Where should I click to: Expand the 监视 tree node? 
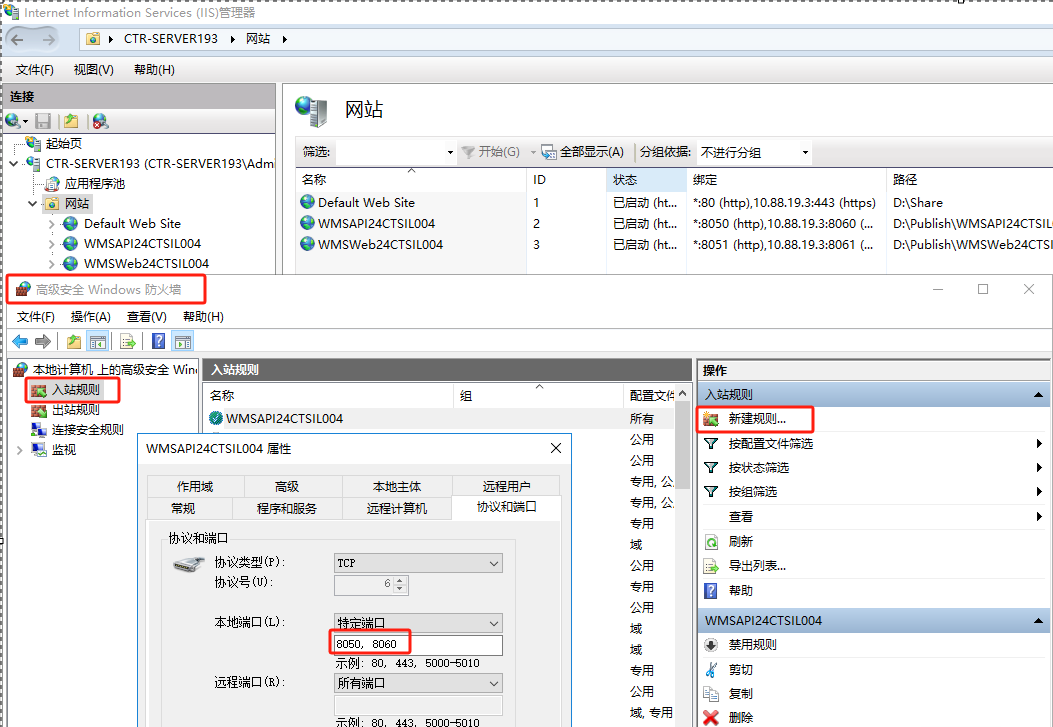[20, 450]
